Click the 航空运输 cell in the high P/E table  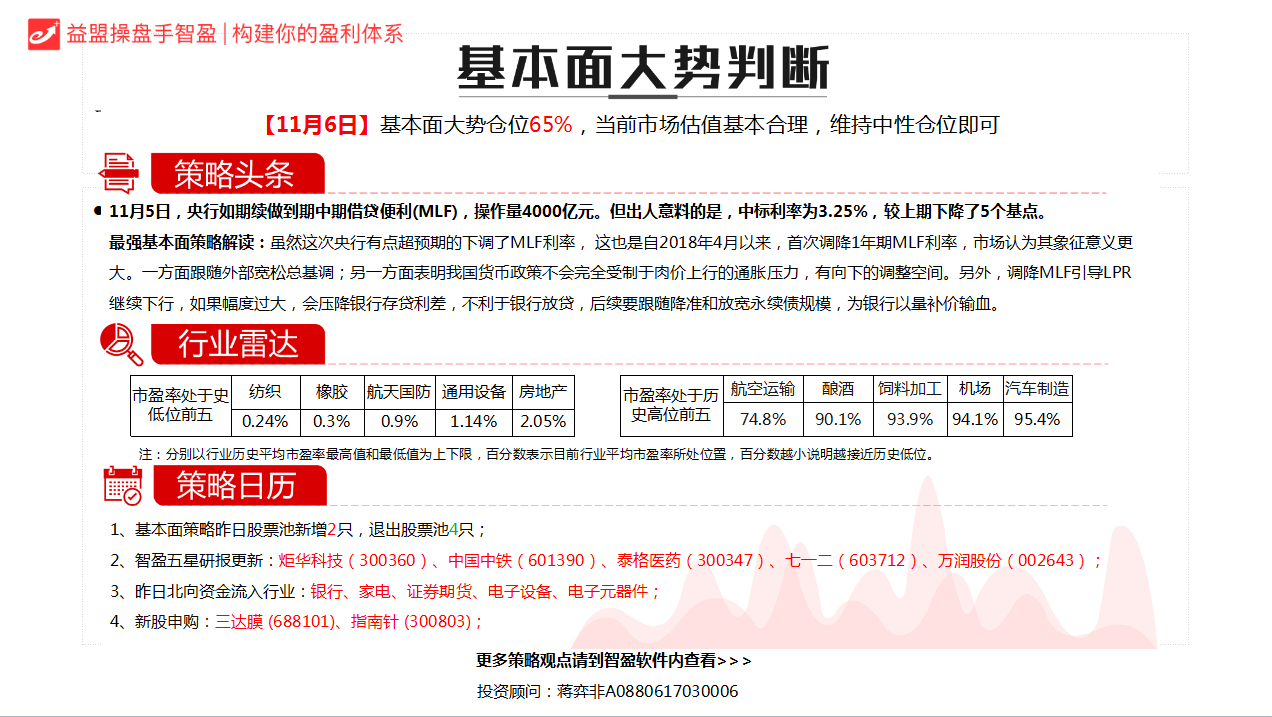click(x=763, y=390)
